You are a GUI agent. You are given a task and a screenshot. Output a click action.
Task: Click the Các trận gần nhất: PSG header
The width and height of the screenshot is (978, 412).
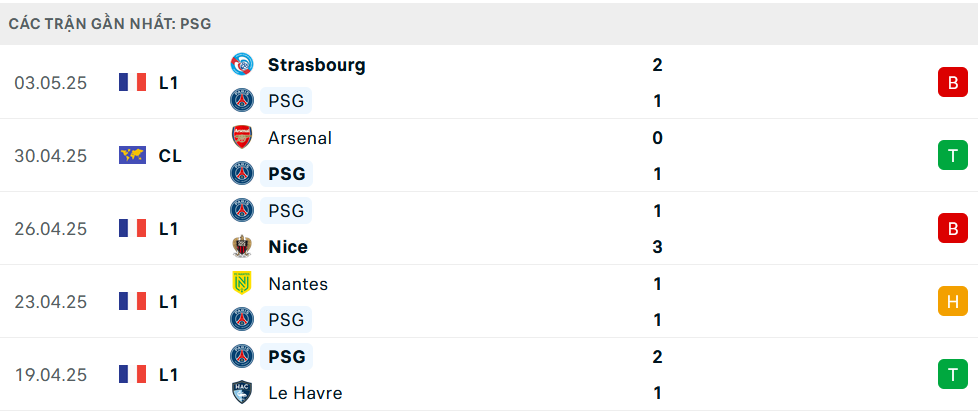click(x=110, y=24)
